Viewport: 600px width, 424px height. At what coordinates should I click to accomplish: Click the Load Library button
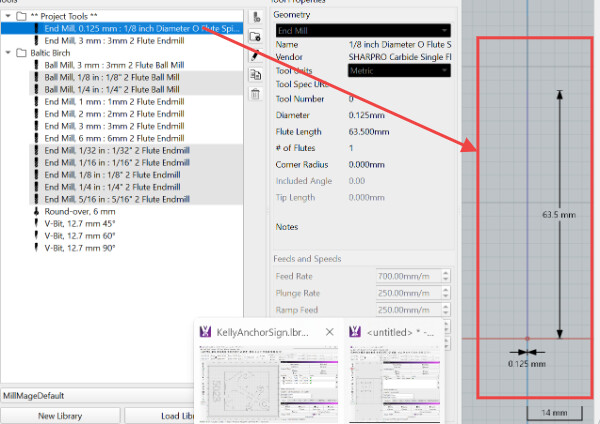click(160, 416)
